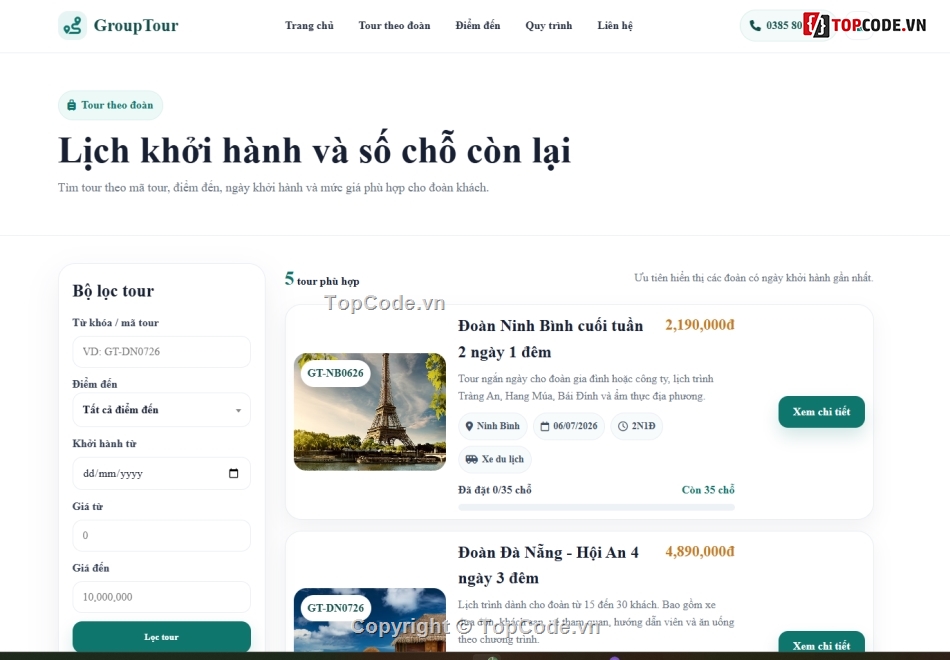Viewport: 950px width, 660px height.
Task: Click Xem chi tiết for Đà Nẵng tour
Action: [x=822, y=642]
